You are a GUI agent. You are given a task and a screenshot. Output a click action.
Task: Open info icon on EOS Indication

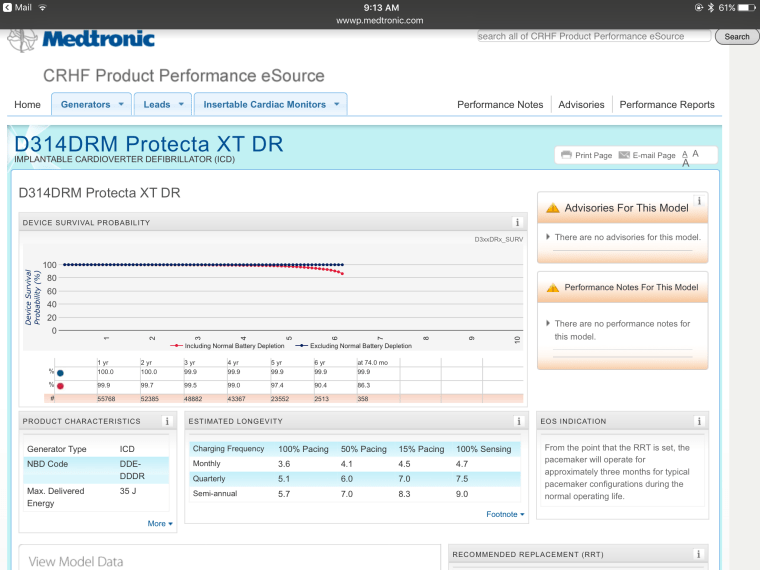point(699,421)
